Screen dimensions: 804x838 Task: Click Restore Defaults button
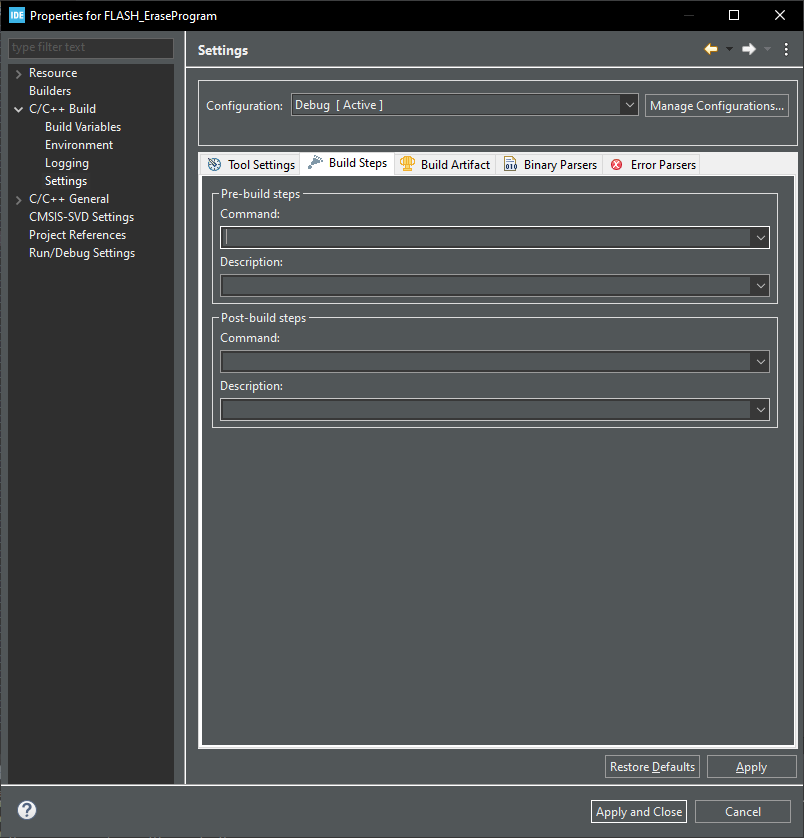(652, 767)
